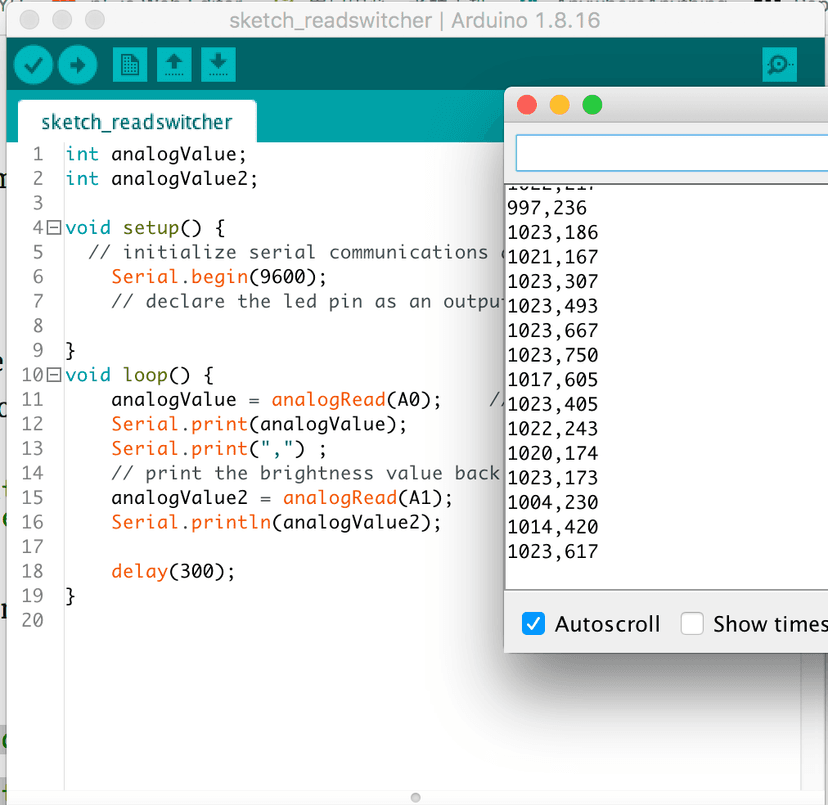Save the sketch using the down-arrow icon
Viewport: 828px width, 805px height.
pyautogui.click(x=218, y=64)
